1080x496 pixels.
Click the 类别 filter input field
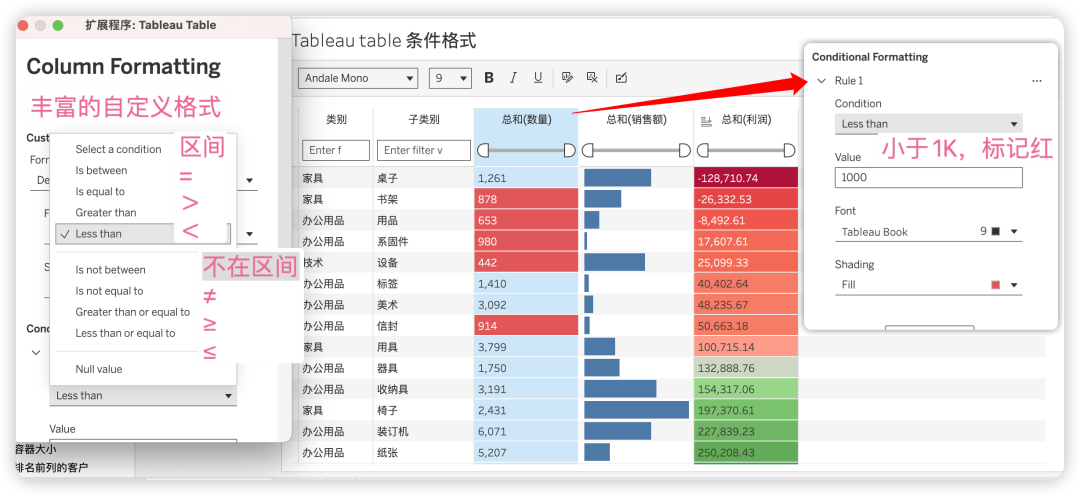coord(336,150)
